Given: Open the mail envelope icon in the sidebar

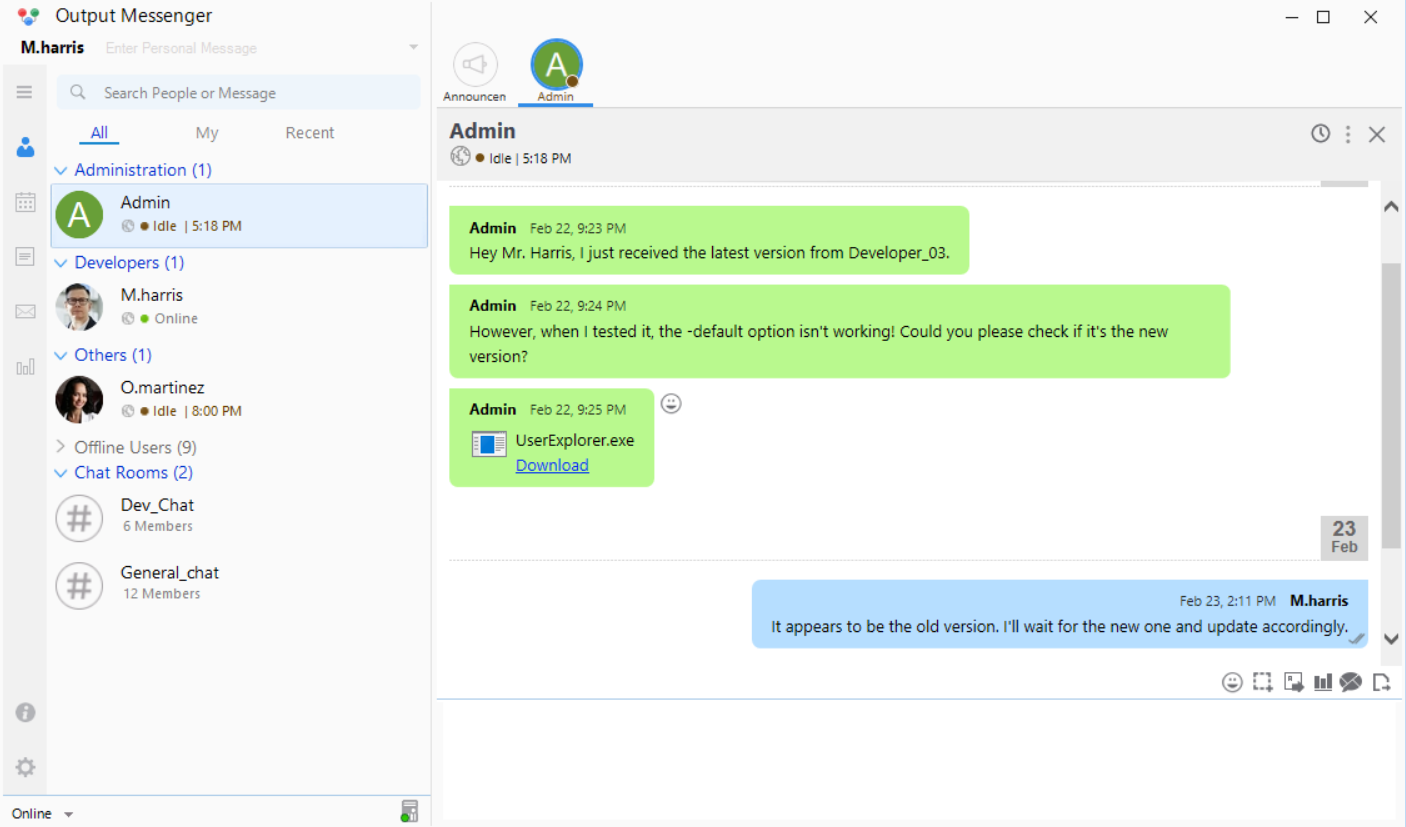Looking at the screenshot, I should (25, 312).
